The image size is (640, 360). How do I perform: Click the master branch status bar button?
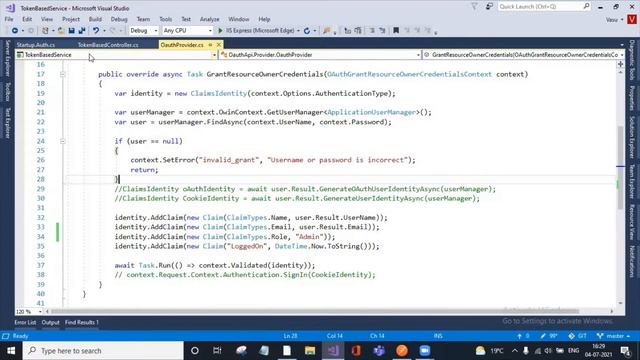pos(613,336)
